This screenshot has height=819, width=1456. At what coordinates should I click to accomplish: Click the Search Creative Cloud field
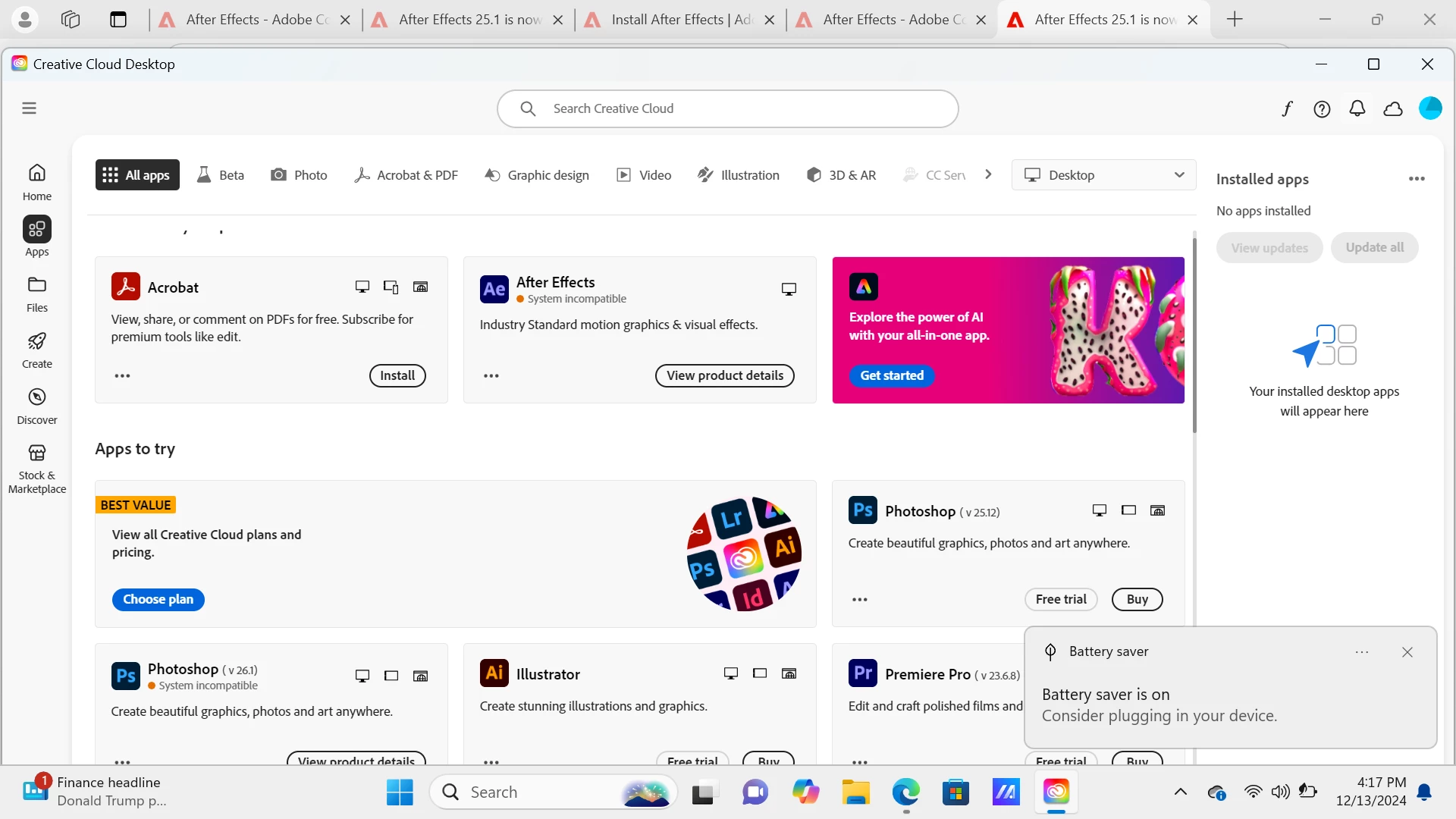[x=728, y=108]
